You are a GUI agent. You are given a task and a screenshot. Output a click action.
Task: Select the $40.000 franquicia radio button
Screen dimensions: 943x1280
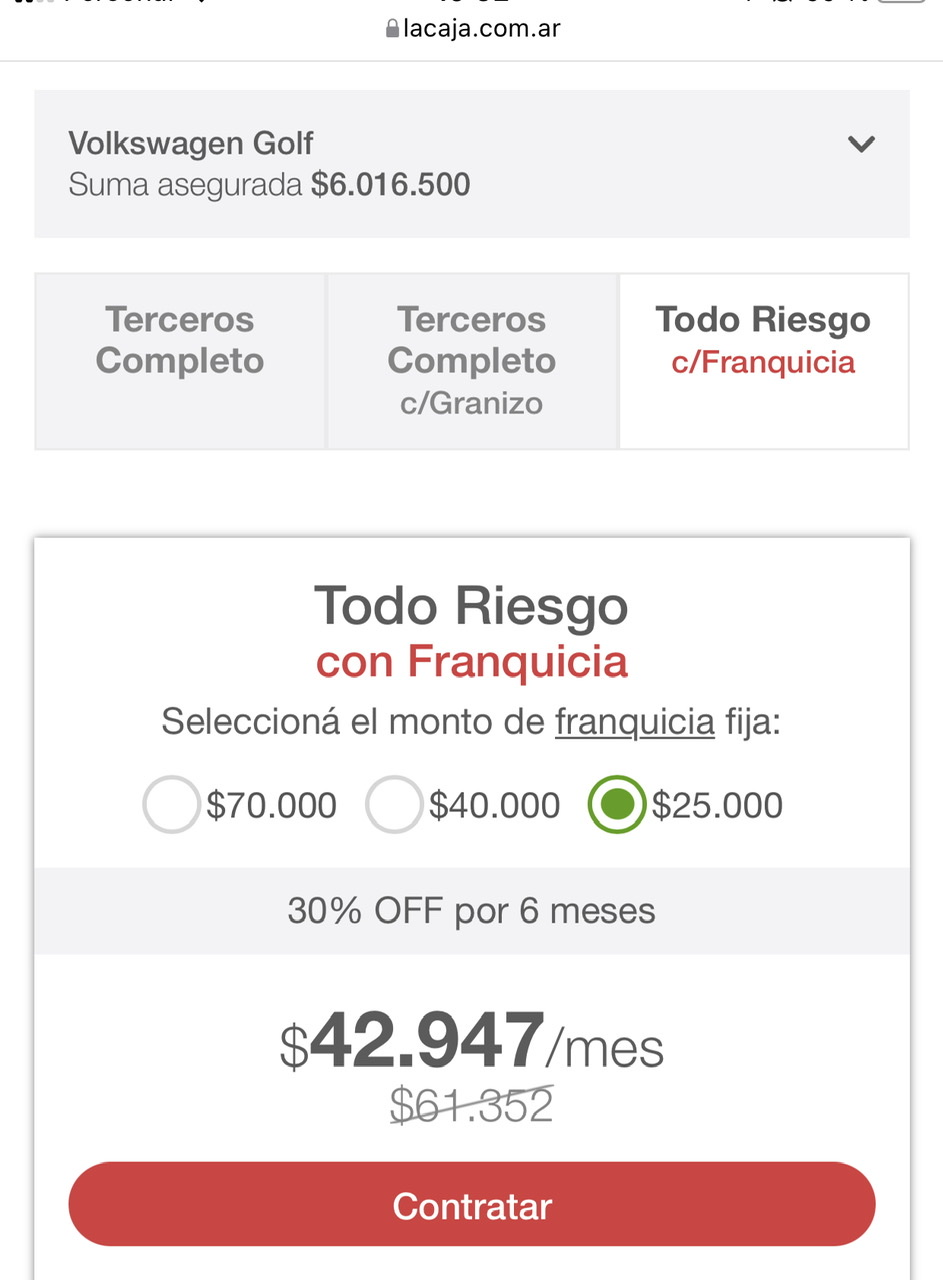click(x=394, y=804)
